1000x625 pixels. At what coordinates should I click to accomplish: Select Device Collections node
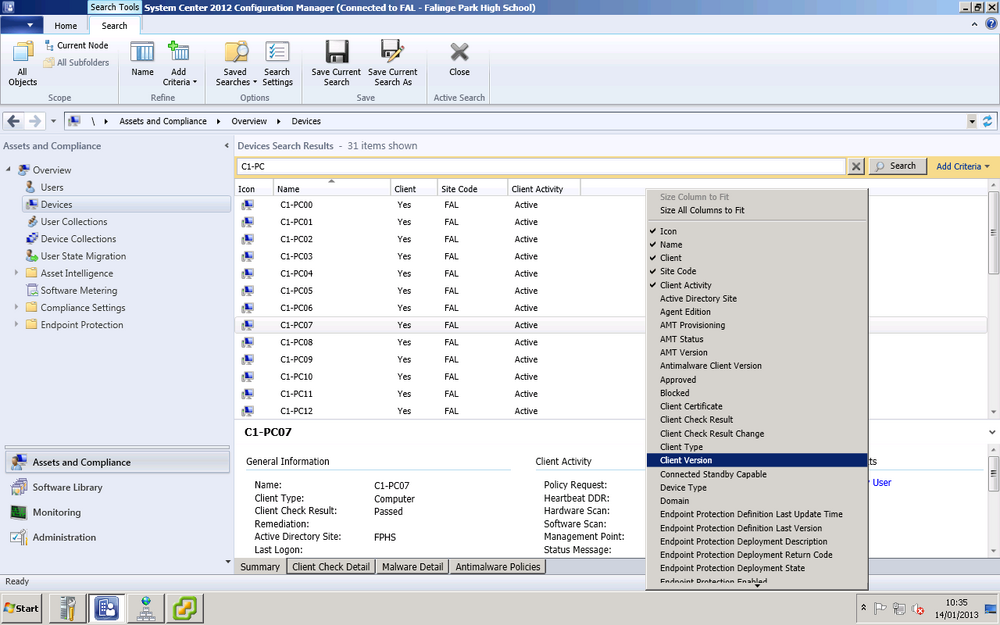[x=78, y=239]
